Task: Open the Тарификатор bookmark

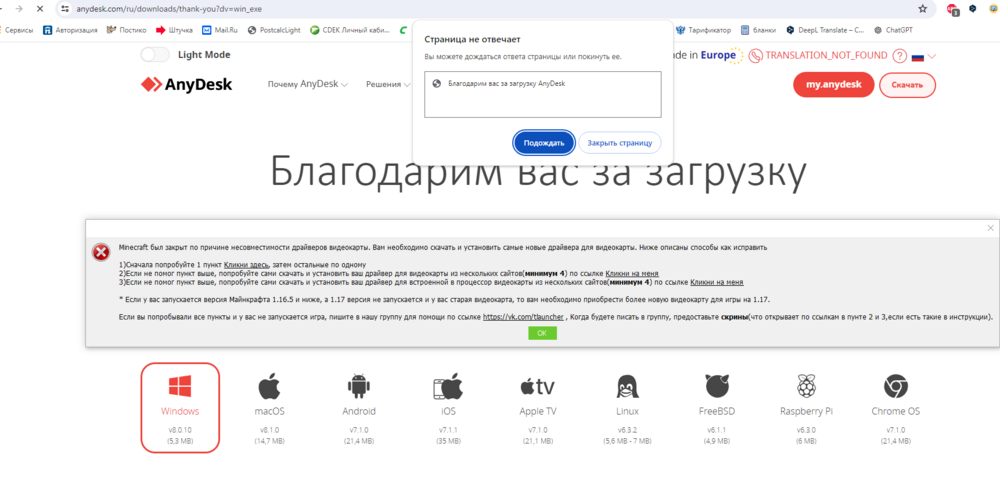Action: click(703, 29)
